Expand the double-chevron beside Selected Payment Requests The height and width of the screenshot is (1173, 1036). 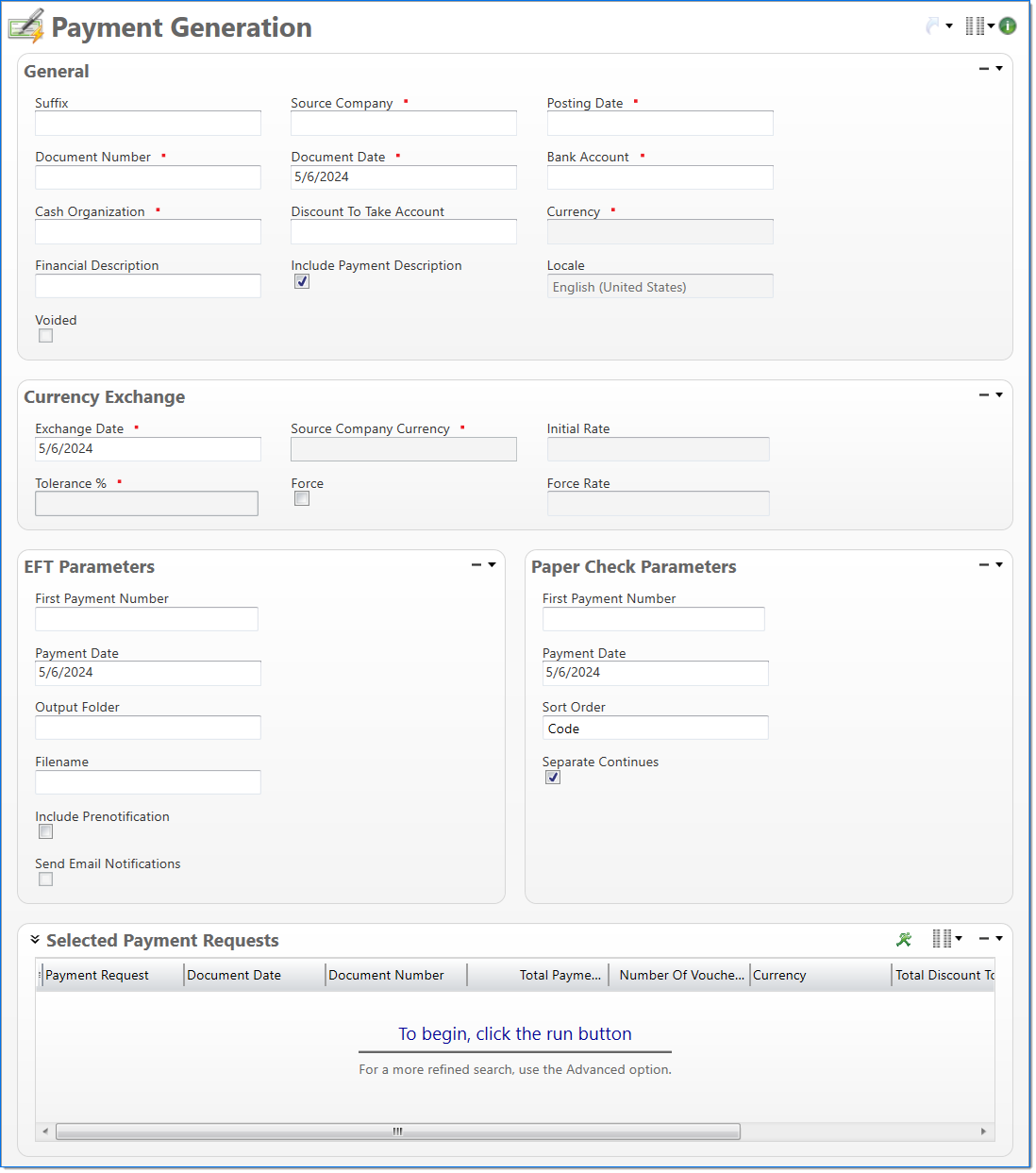pos(35,940)
